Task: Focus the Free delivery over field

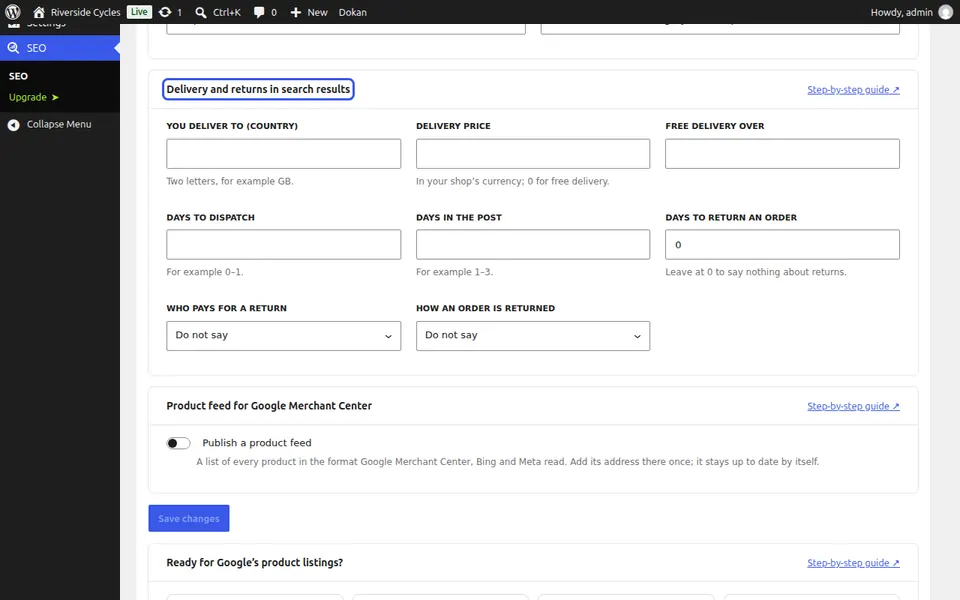Action: point(782,154)
